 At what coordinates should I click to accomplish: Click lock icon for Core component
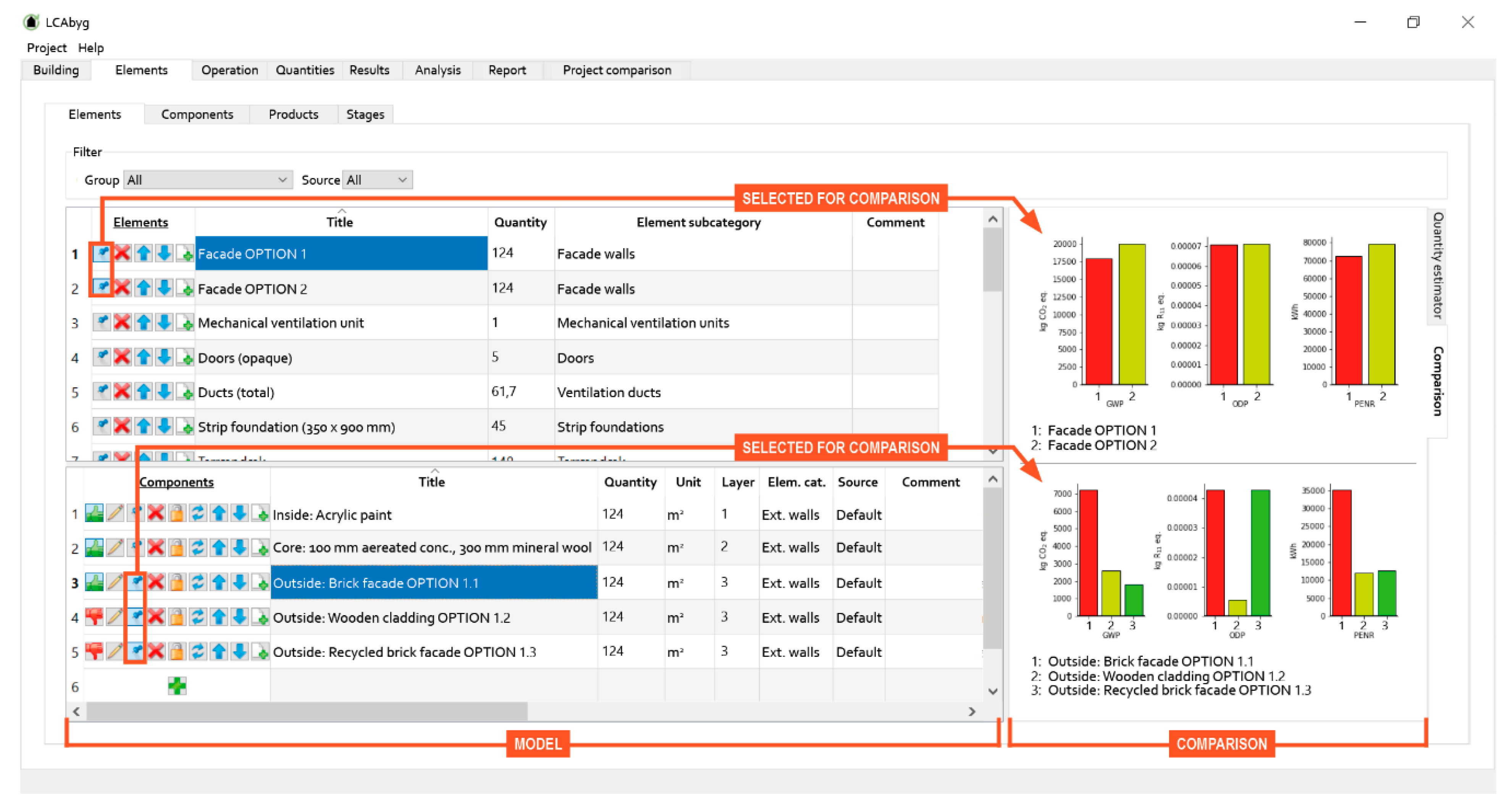(177, 548)
